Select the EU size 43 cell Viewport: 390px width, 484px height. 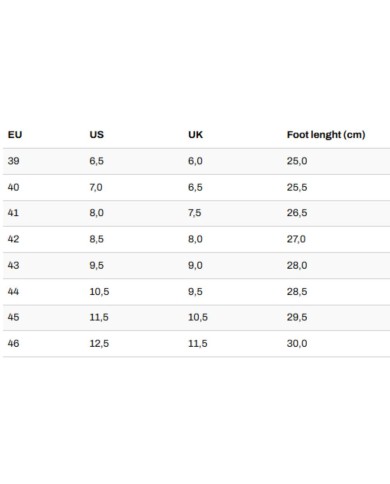click(x=13, y=265)
